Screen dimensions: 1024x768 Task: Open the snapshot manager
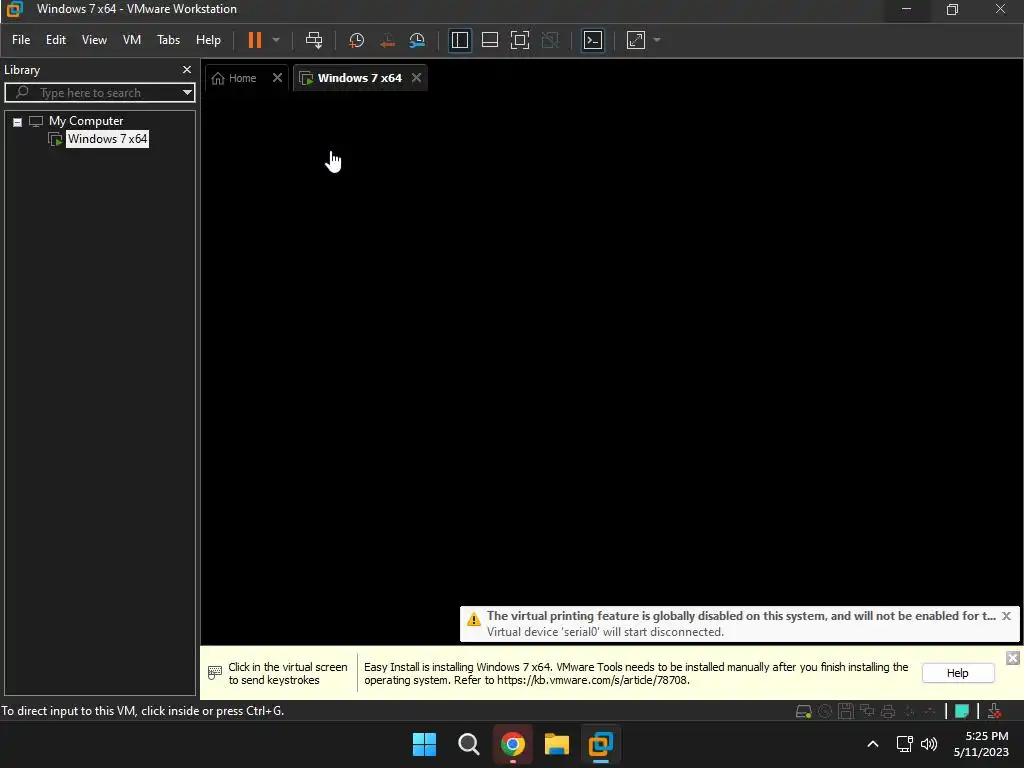point(417,40)
